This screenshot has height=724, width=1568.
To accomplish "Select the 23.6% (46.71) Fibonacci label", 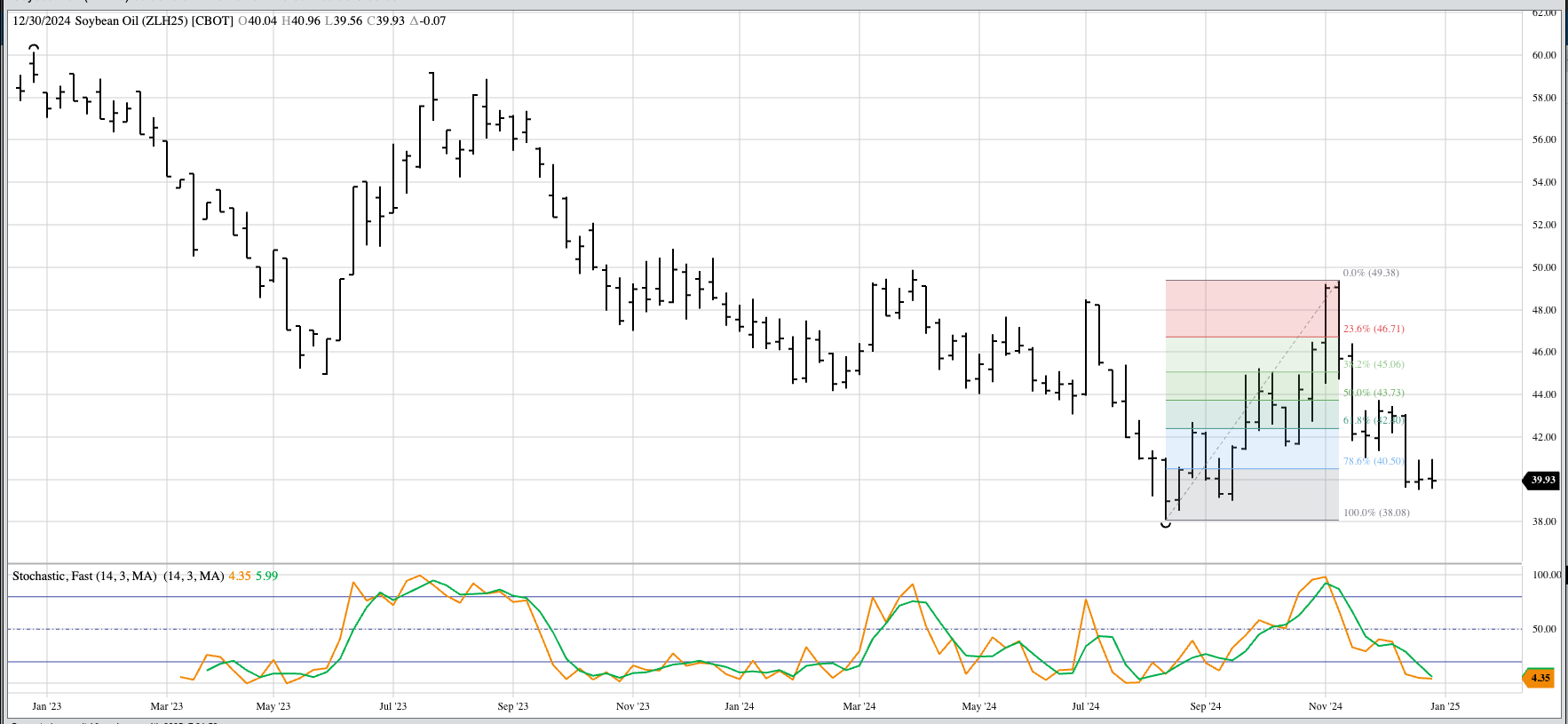I will (x=1374, y=329).
